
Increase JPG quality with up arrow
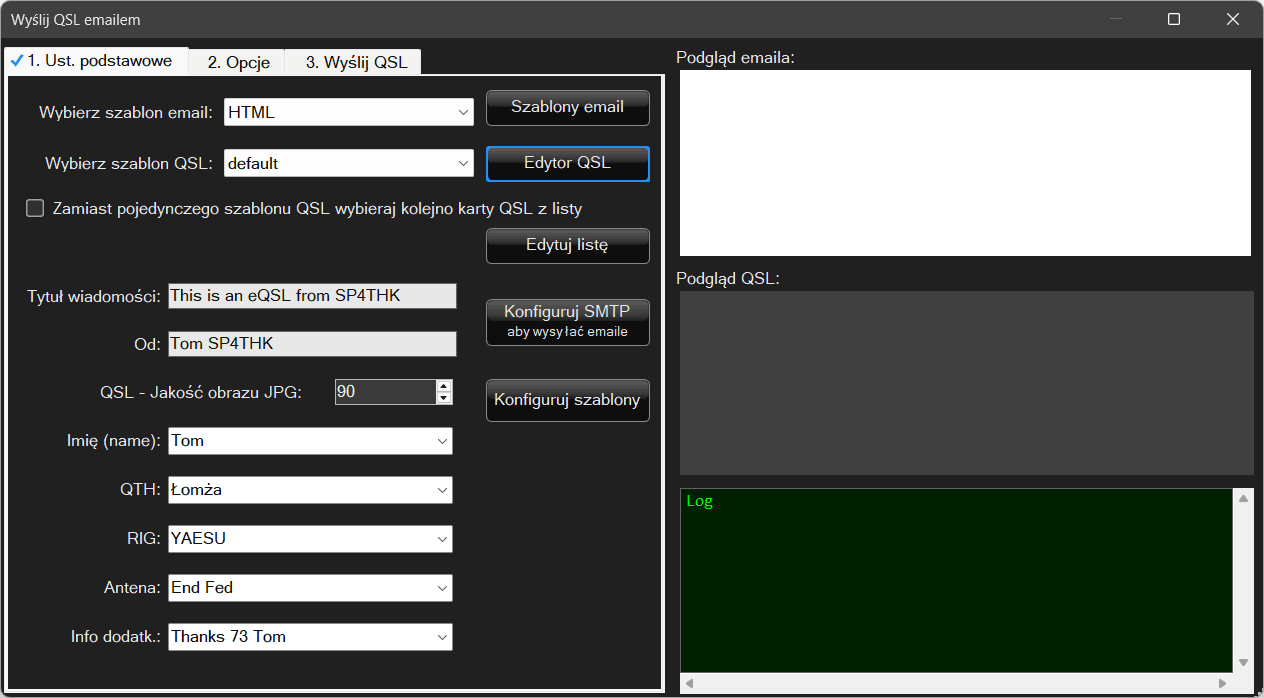444,386
